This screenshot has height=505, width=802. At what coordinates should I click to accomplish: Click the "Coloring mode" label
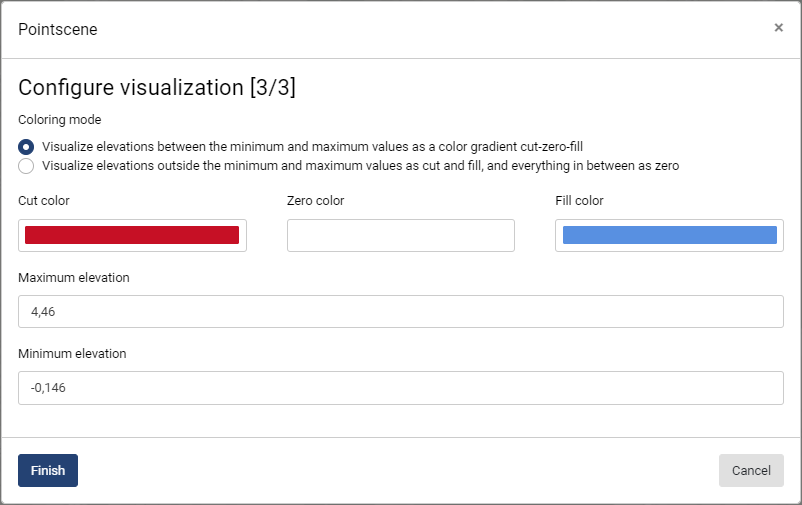click(x=60, y=120)
